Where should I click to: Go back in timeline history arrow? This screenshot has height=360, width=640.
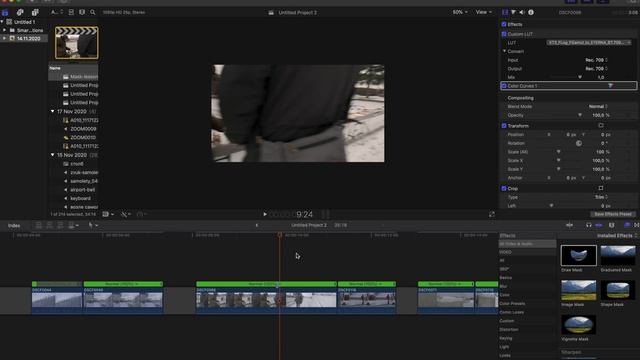257,225
